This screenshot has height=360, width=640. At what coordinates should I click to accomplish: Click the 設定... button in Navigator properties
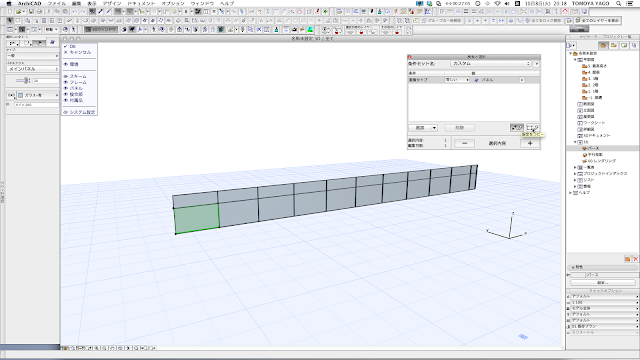pyautogui.click(x=603, y=282)
